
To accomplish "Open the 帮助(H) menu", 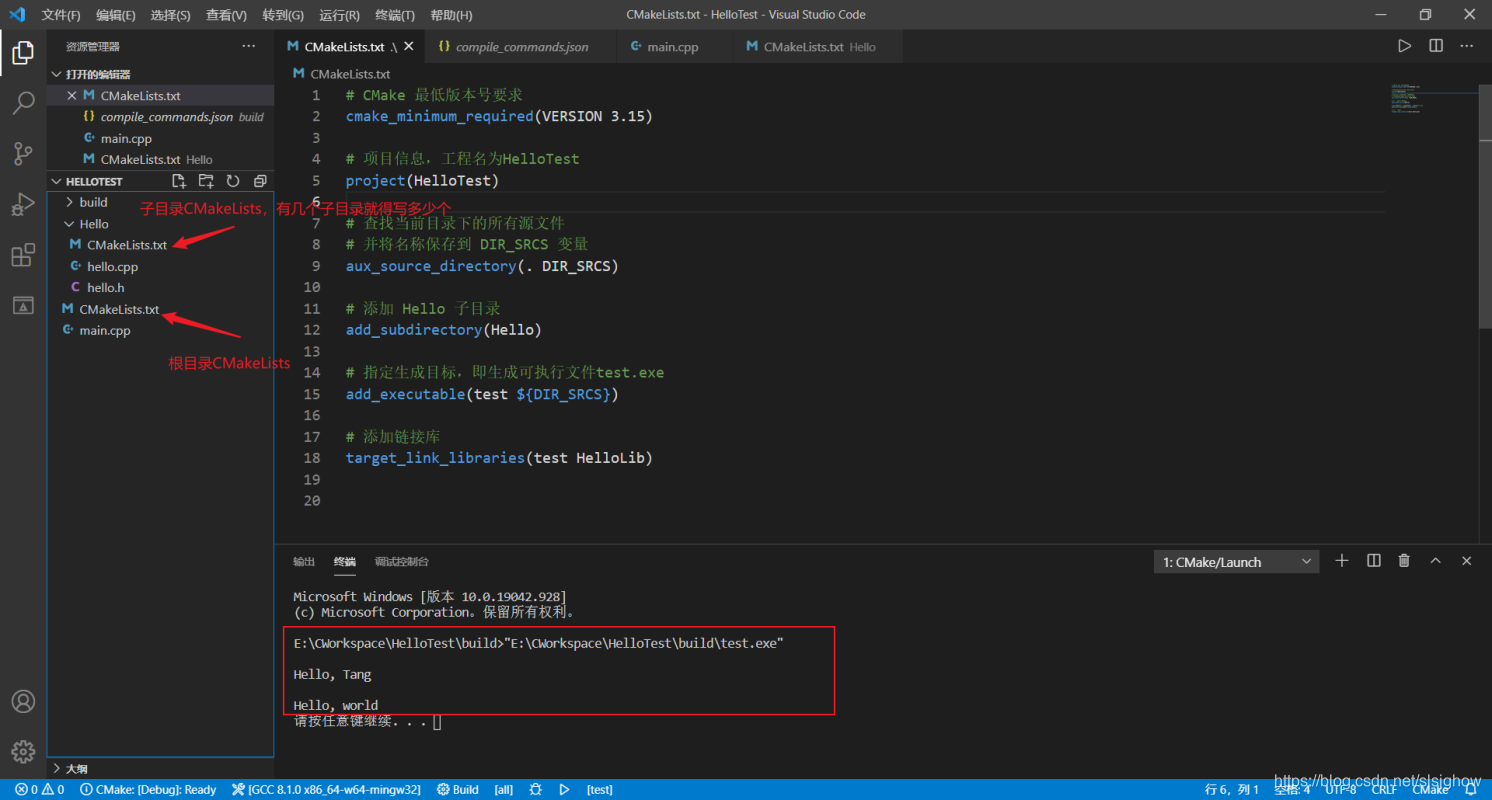I will click(x=451, y=15).
